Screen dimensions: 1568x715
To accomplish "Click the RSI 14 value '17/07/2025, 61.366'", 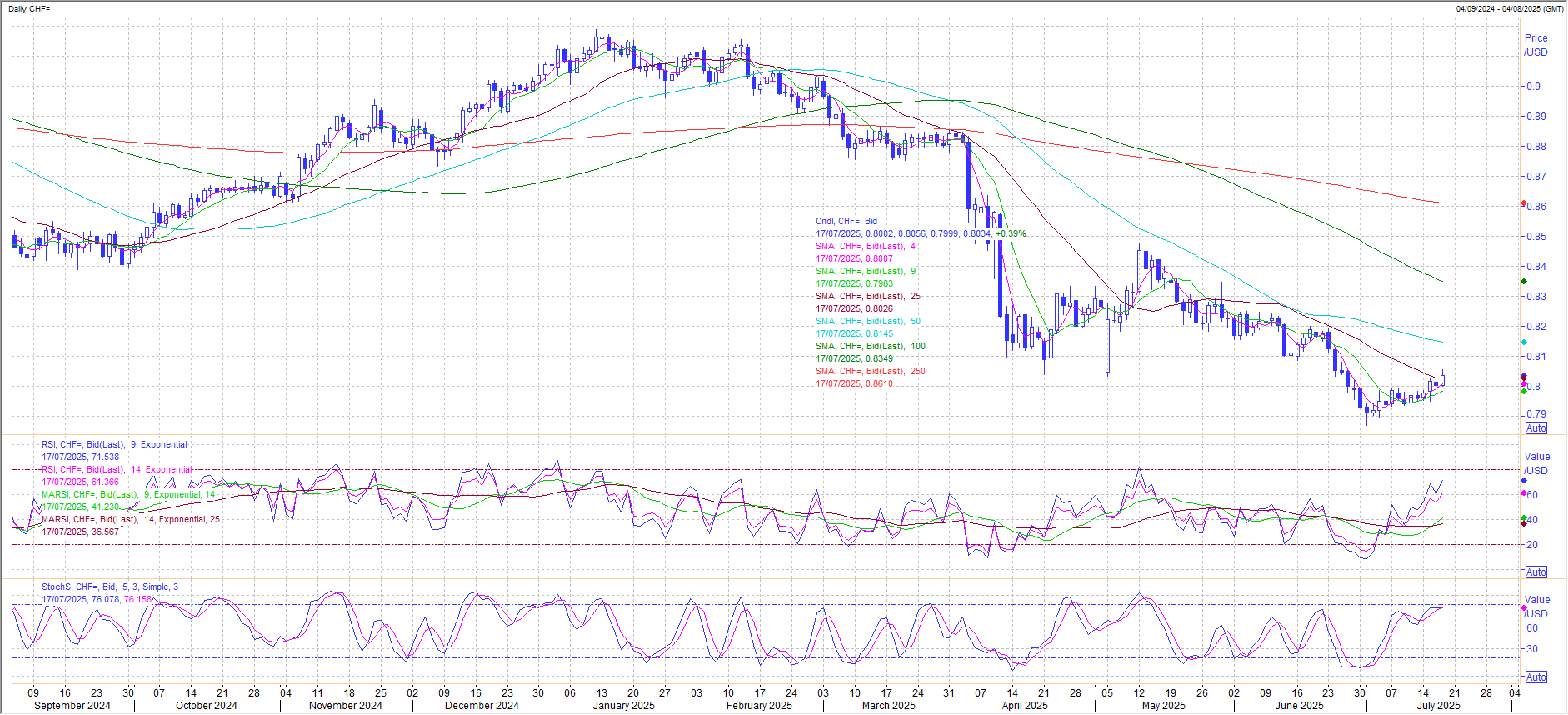I will pos(81,482).
